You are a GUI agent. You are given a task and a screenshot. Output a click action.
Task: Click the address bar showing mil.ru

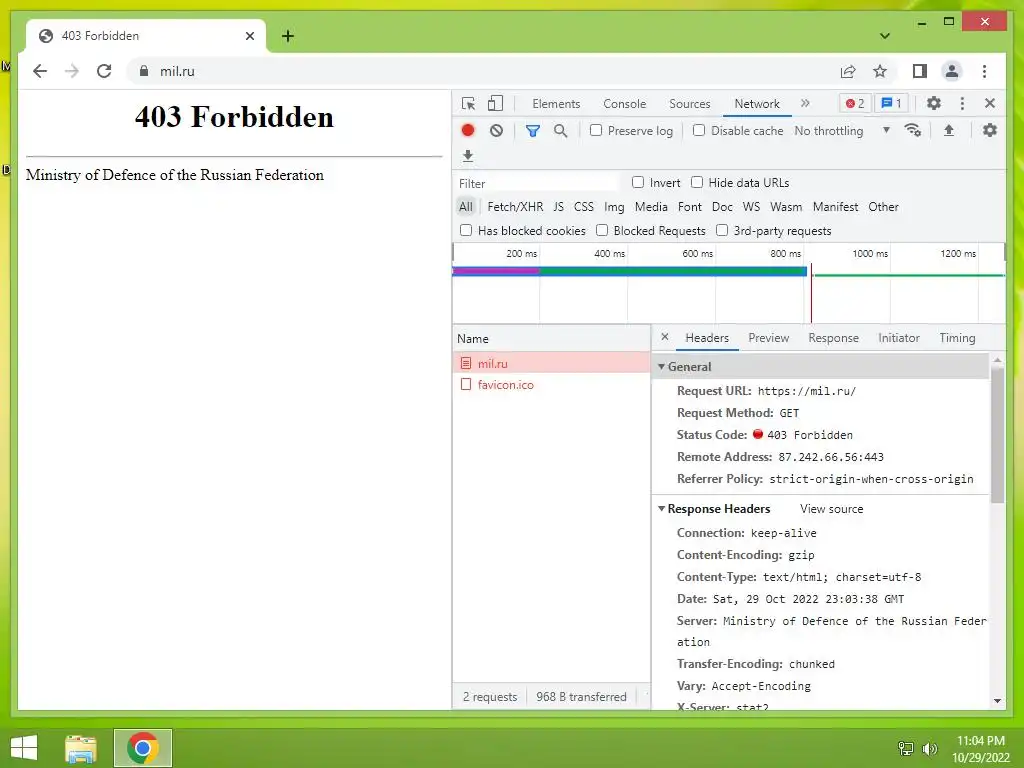click(483, 71)
